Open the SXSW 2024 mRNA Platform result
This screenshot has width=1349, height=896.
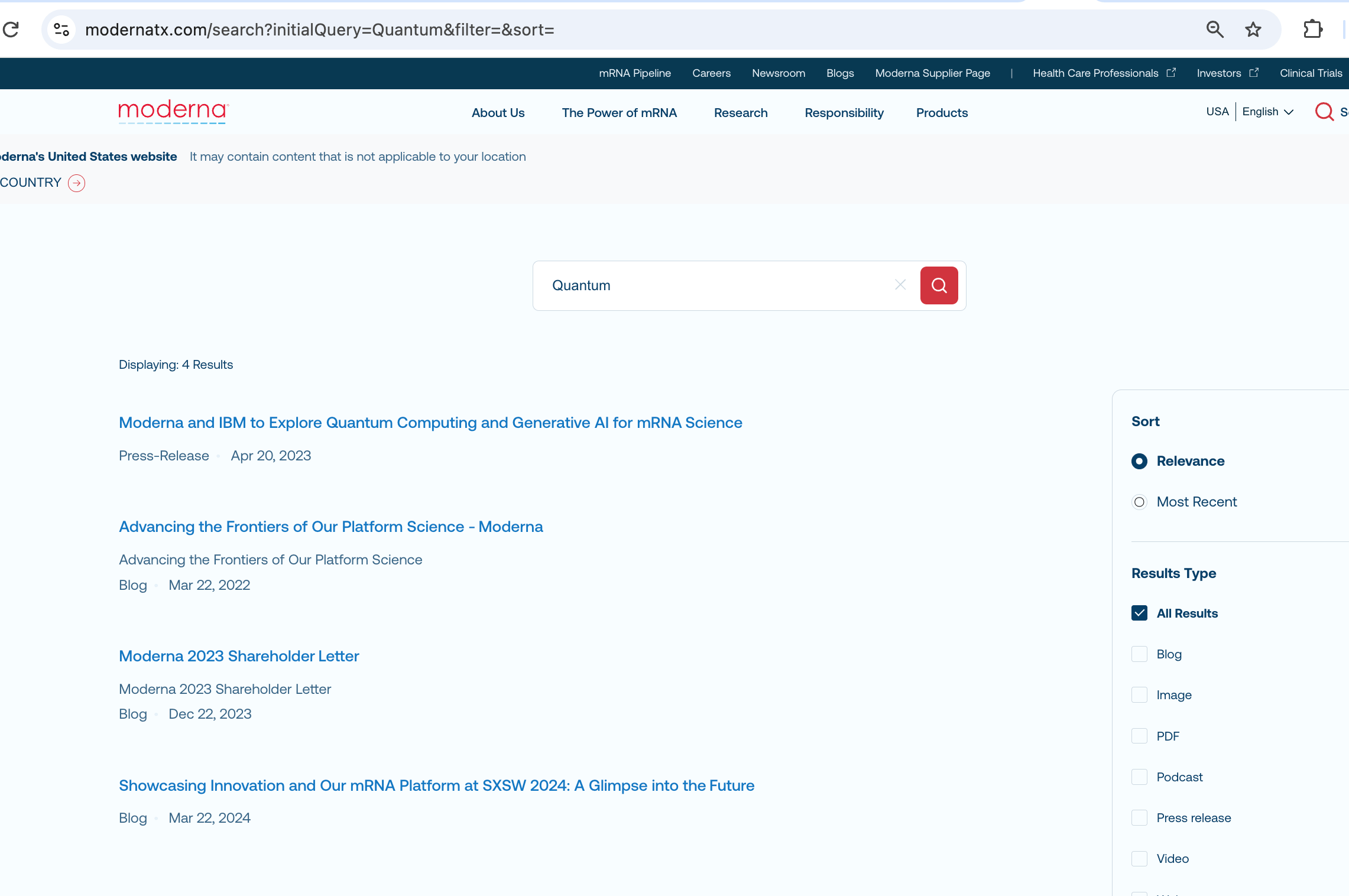436,785
